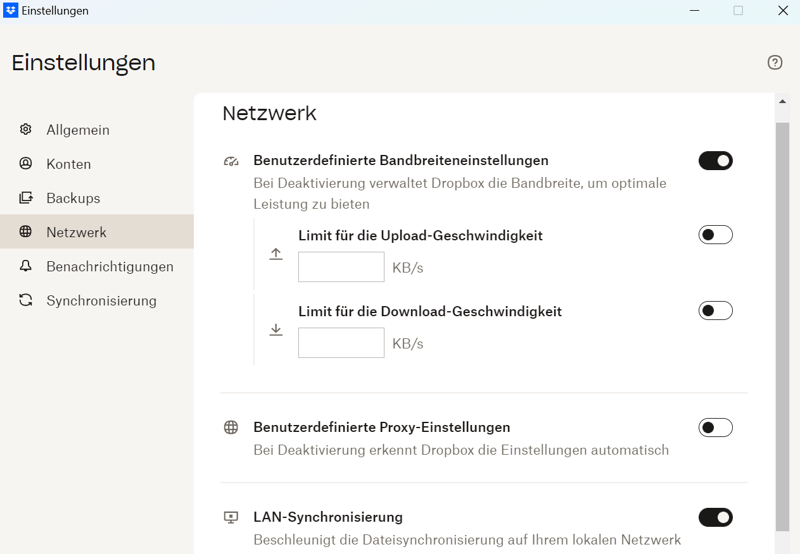Enable the upload speed limit toggle
Image resolution: width=800 pixels, height=554 pixels.
(715, 235)
